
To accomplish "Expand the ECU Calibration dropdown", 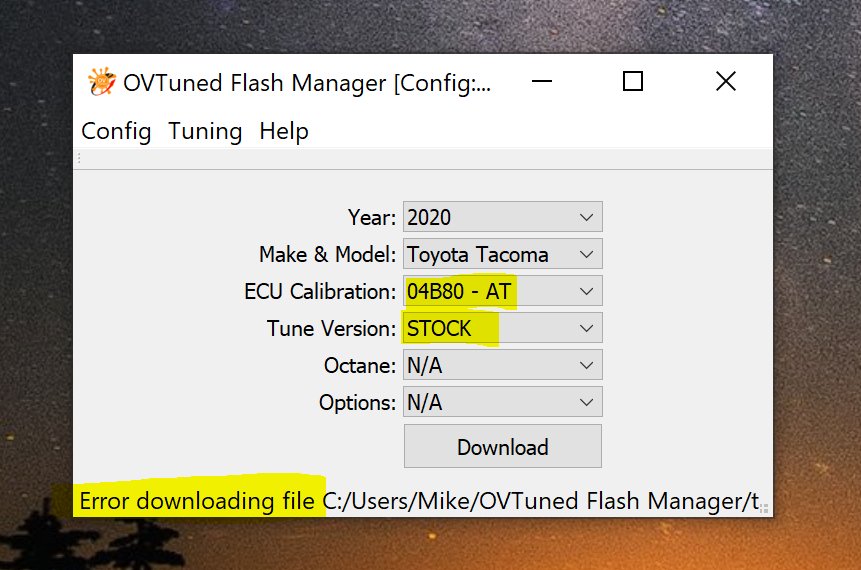I will (502, 291).
